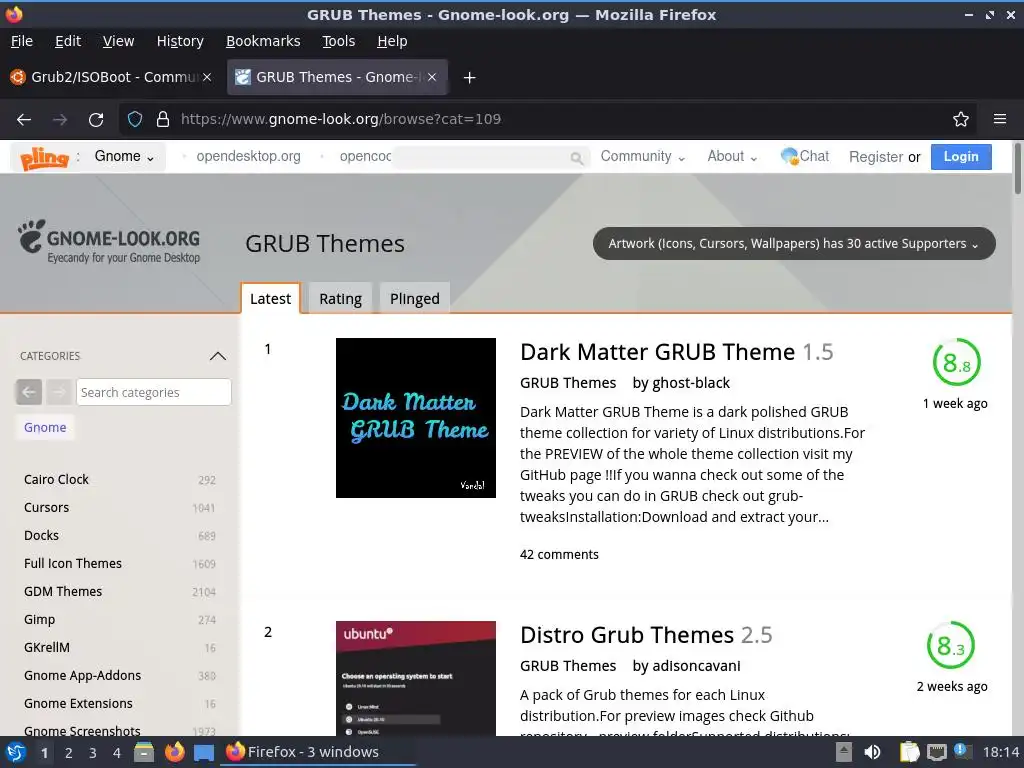Click the 8.8 rating circle
Image resolution: width=1024 pixels, height=768 pixels.
956,362
